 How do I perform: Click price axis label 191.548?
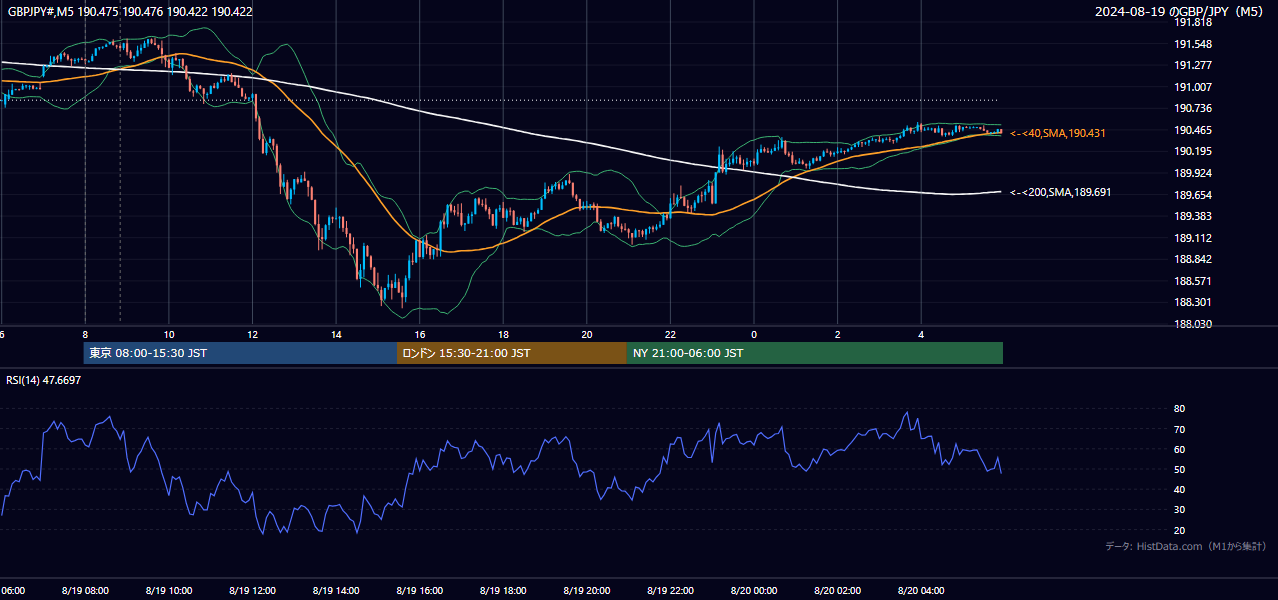point(1193,44)
